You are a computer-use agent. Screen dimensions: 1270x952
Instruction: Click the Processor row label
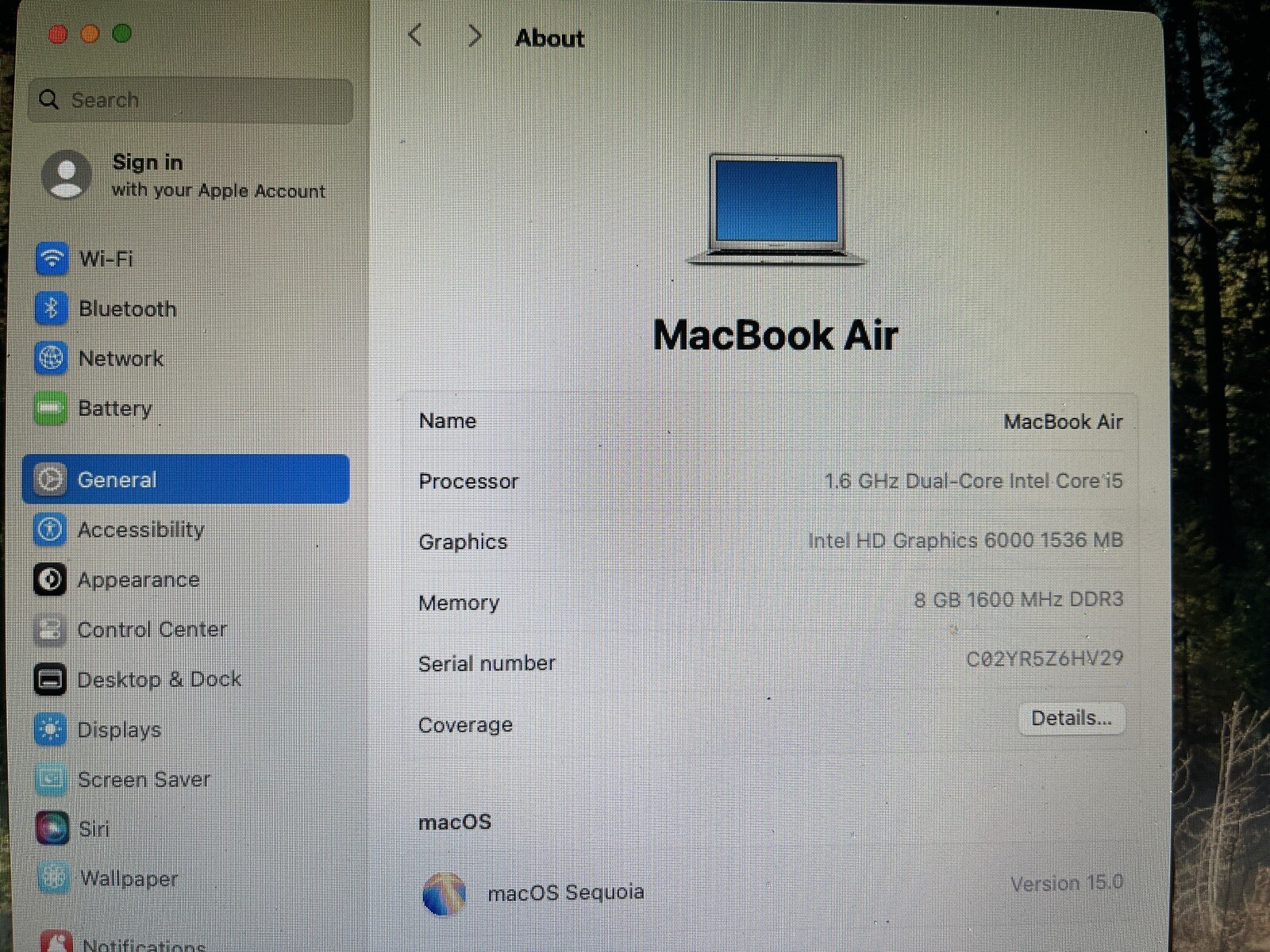468,482
